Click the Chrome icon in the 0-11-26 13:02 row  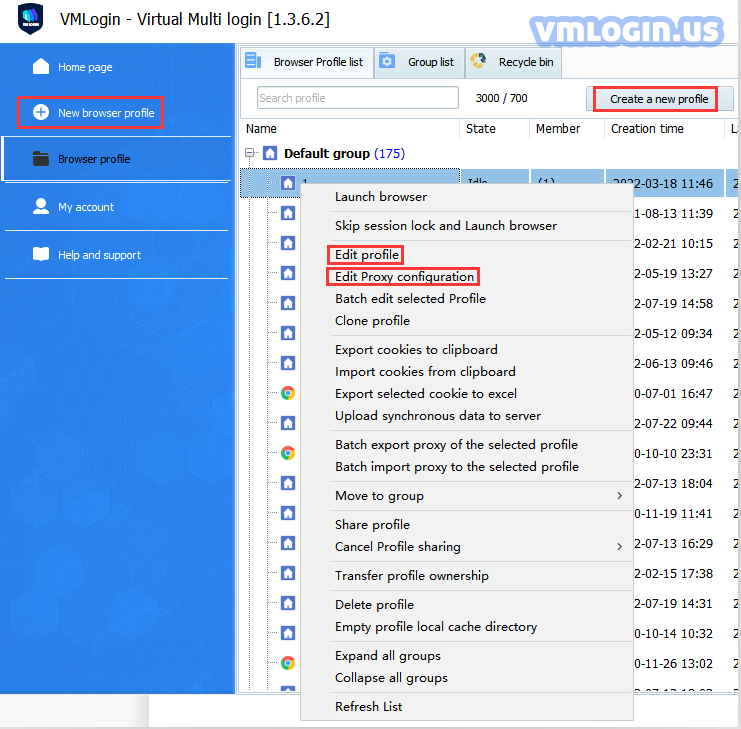[x=288, y=663]
